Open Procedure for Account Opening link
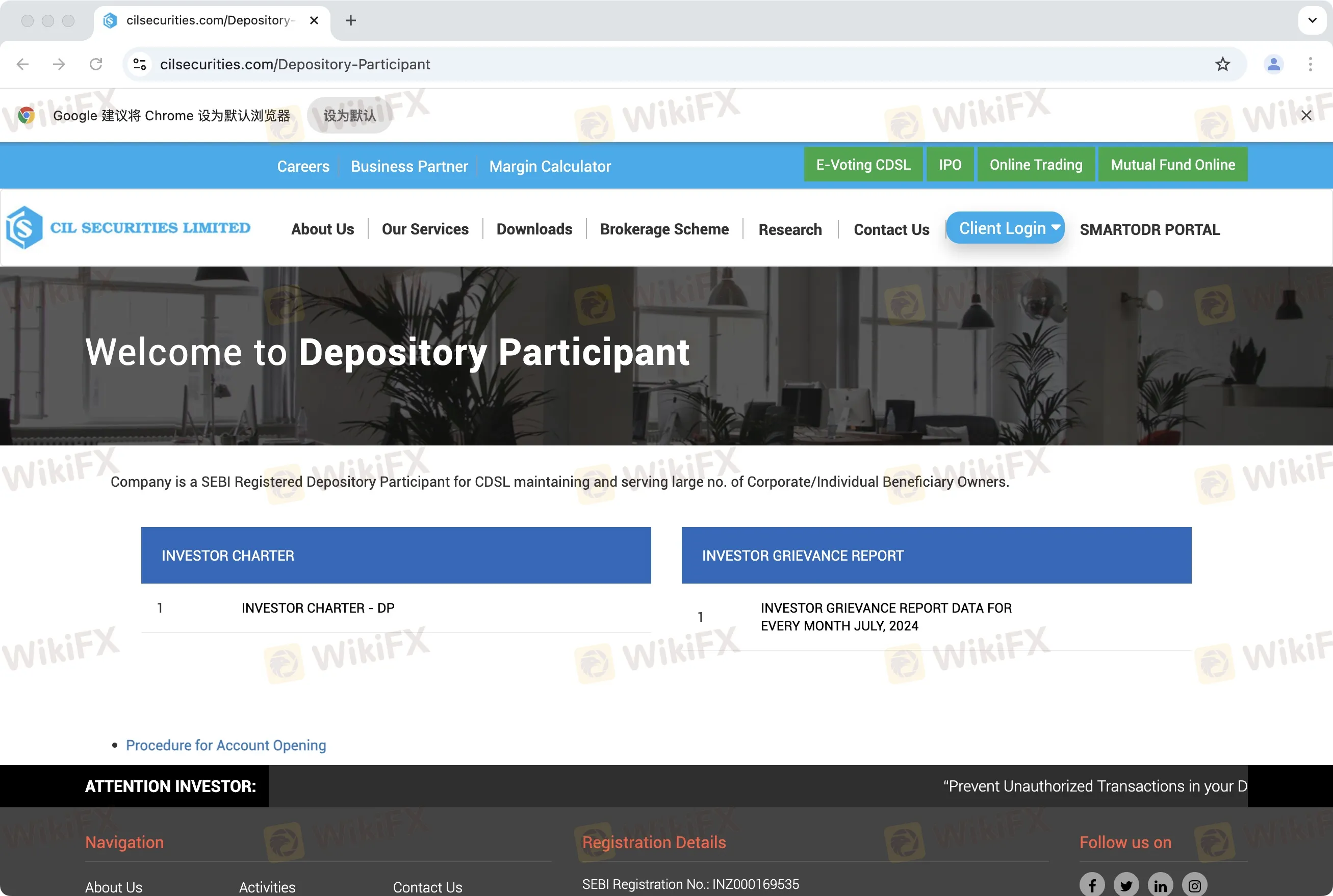The height and width of the screenshot is (896, 1333). coord(225,745)
